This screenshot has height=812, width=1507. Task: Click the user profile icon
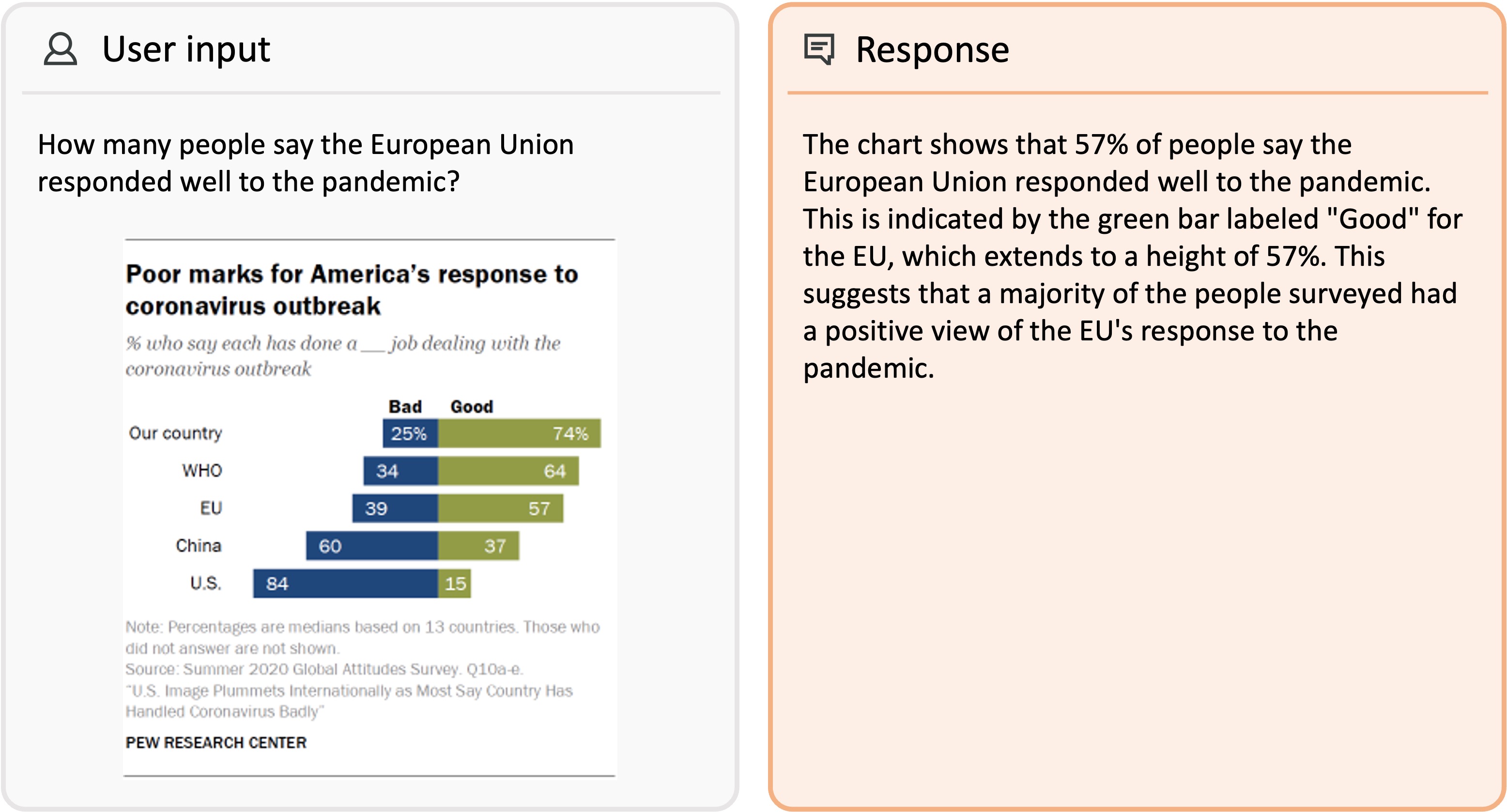pyautogui.click(x=60, y=49)
